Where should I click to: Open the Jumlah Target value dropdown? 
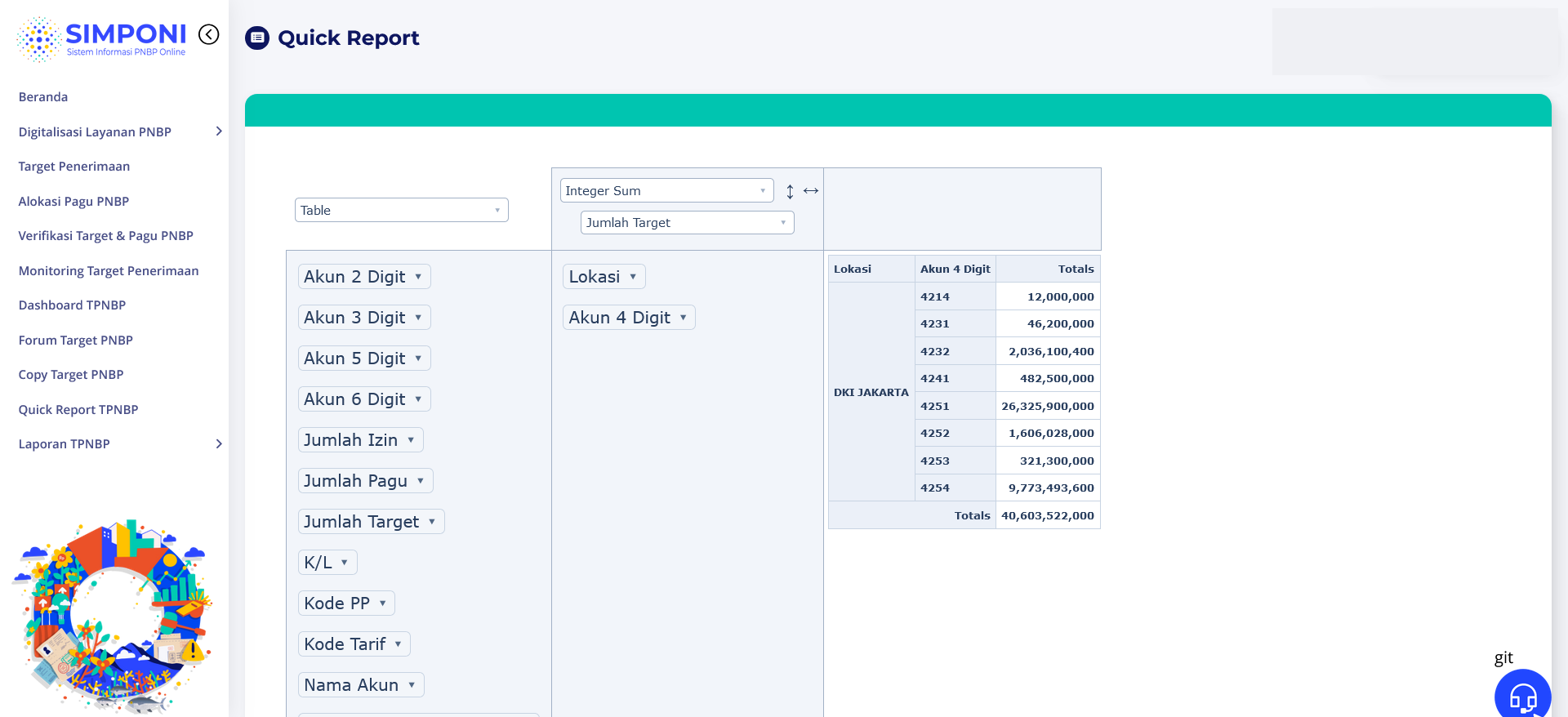(x=687, y=222)
